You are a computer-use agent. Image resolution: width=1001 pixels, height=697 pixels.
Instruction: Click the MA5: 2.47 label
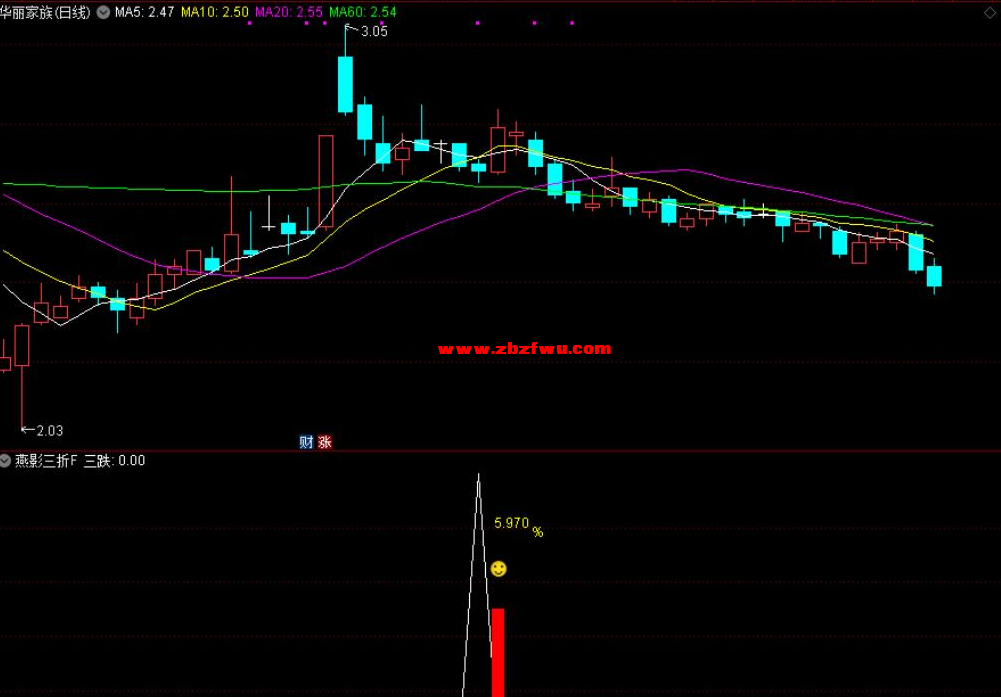[x=144, y=12]
